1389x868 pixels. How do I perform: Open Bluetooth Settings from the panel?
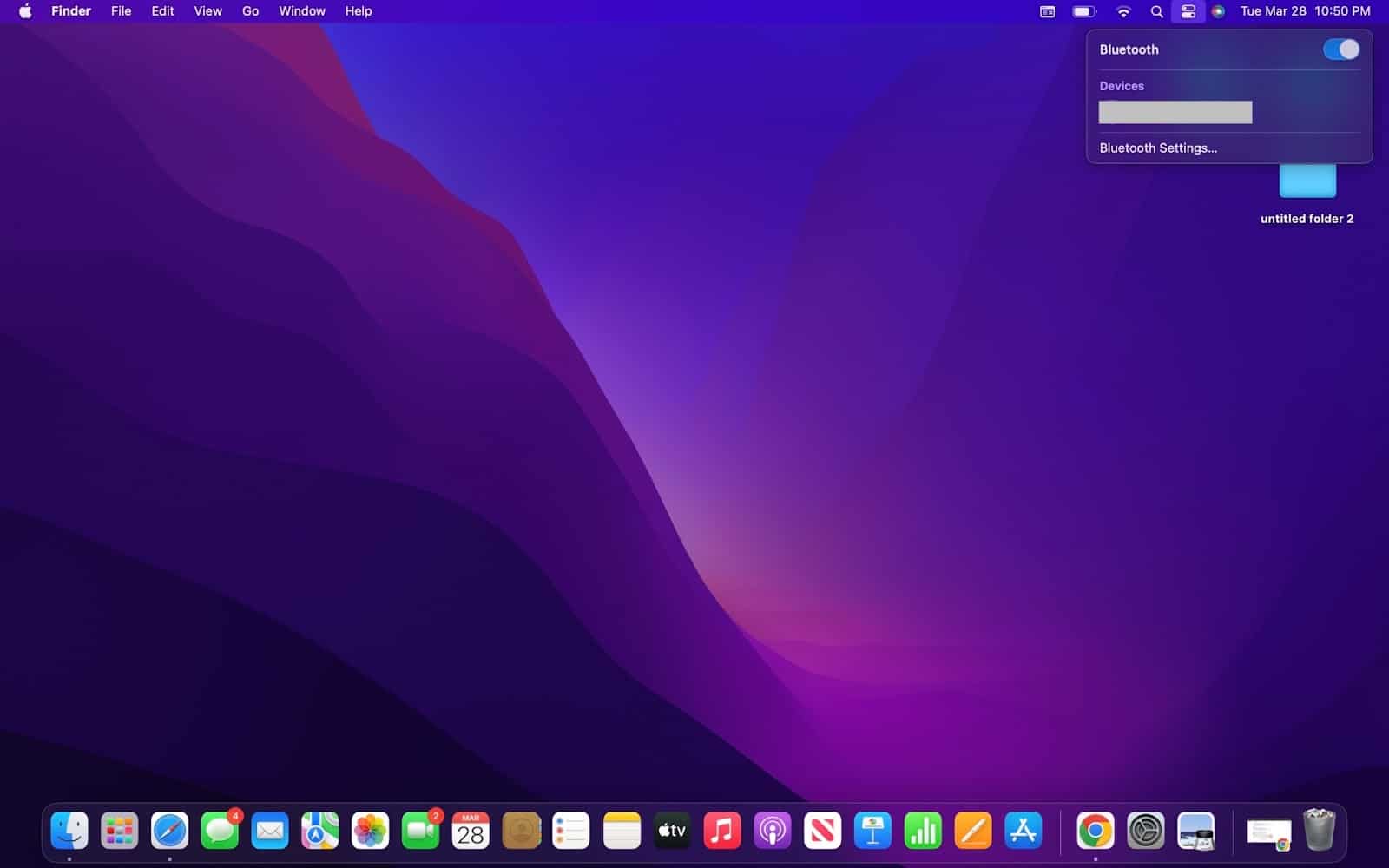pyautogui.click(x=1158, y=148)
